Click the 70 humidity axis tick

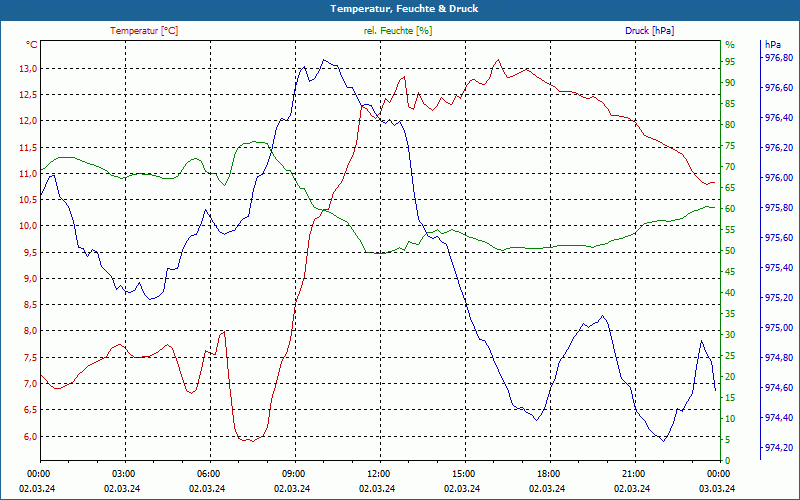(x=730, y=167)
